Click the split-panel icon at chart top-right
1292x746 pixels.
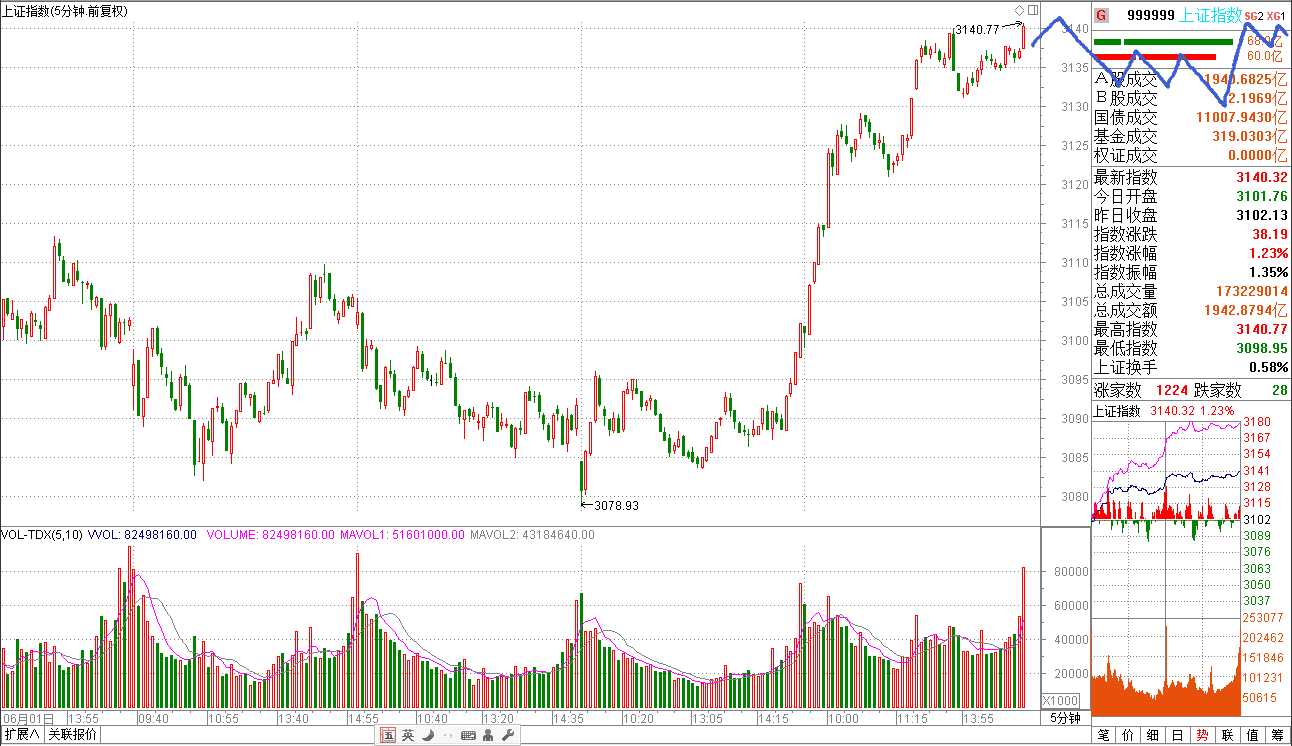1033,10
